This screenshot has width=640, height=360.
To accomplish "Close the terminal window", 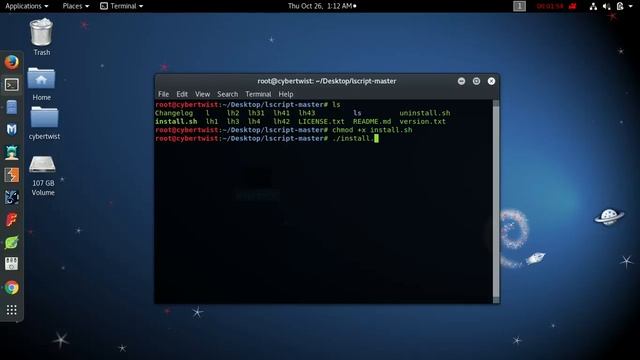I will (491, 81).
